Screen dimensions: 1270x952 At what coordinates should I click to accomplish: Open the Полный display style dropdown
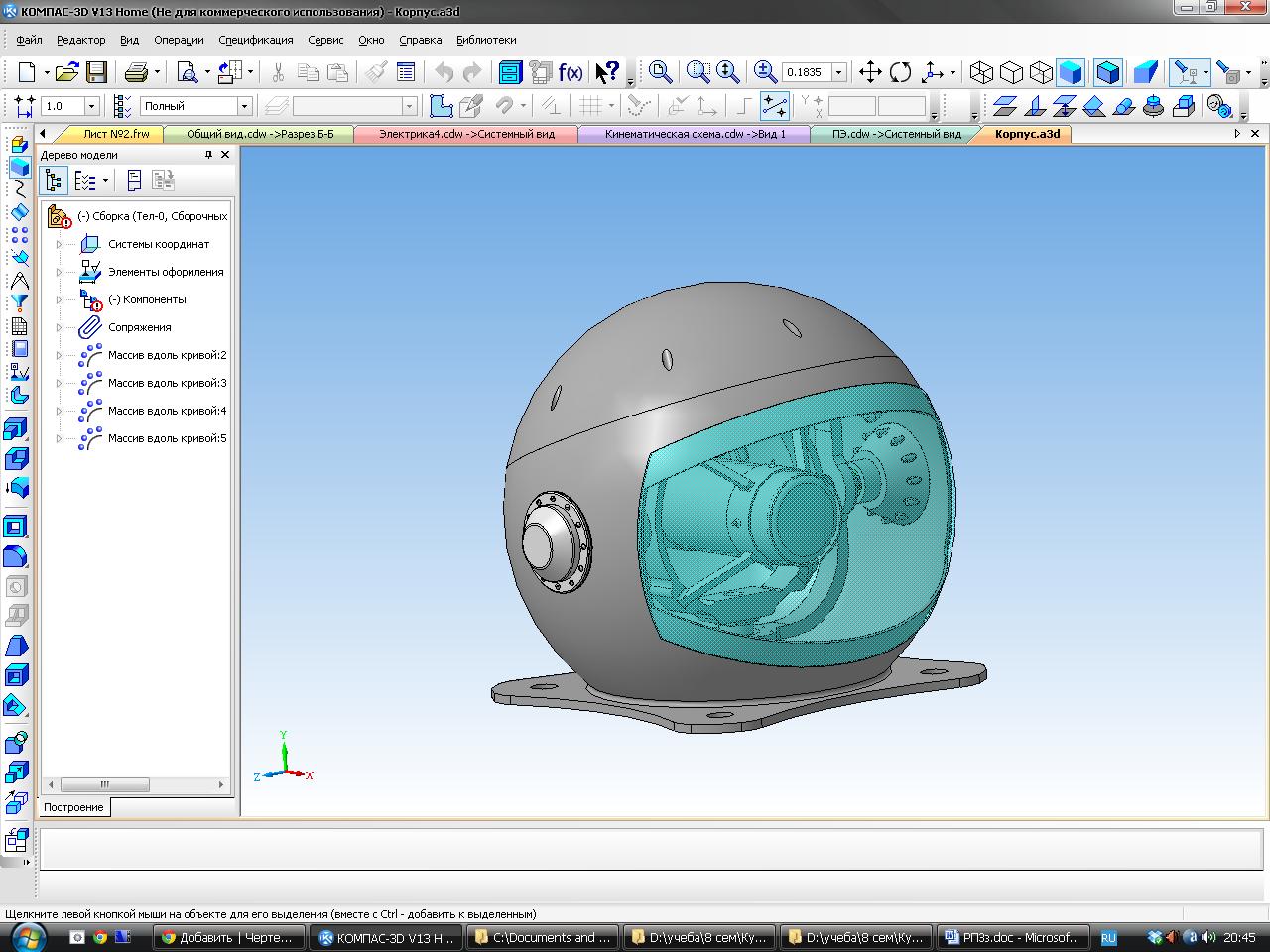point(244,106)
